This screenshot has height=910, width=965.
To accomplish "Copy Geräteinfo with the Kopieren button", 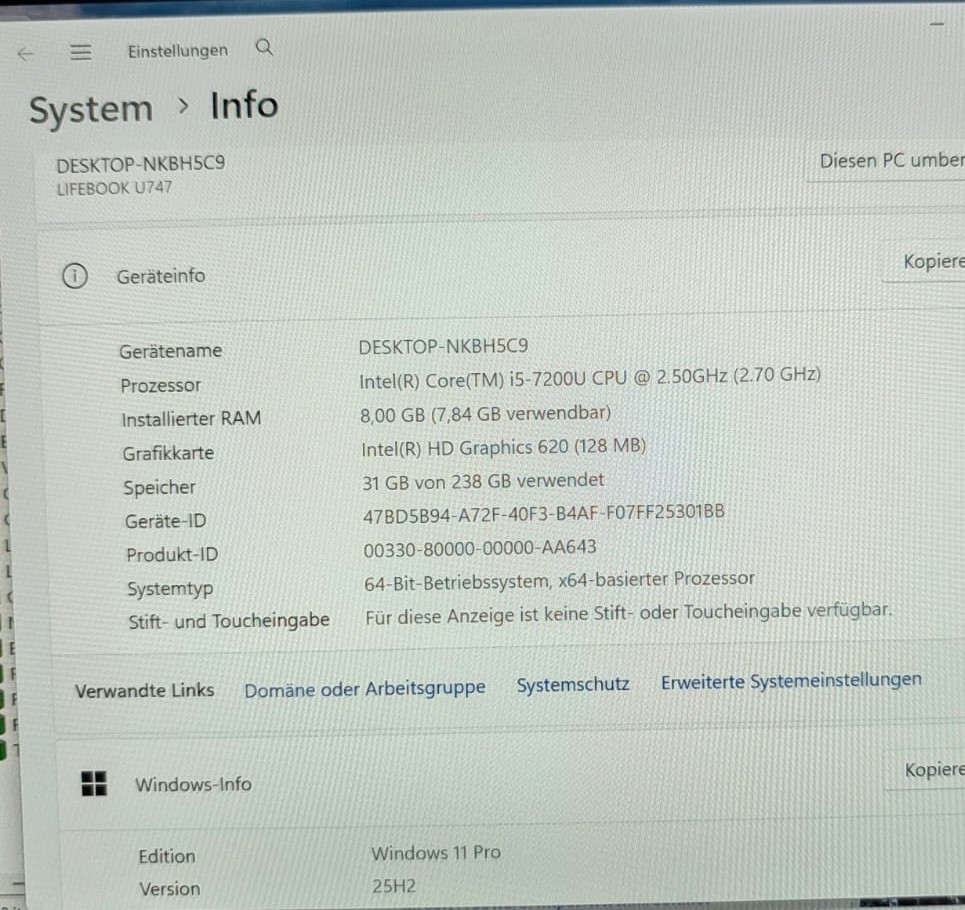I will (x=924, y=261).
